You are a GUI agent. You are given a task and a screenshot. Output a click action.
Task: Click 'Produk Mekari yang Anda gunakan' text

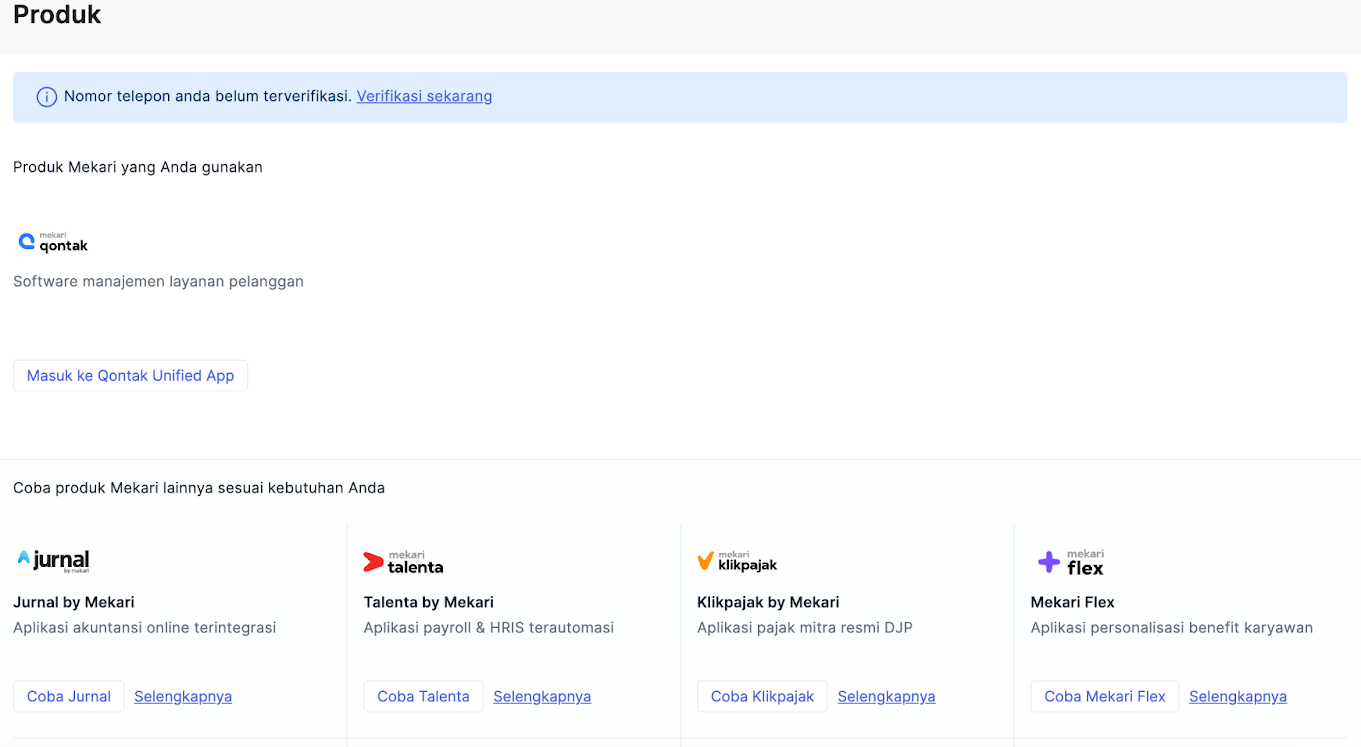[138, 167]
